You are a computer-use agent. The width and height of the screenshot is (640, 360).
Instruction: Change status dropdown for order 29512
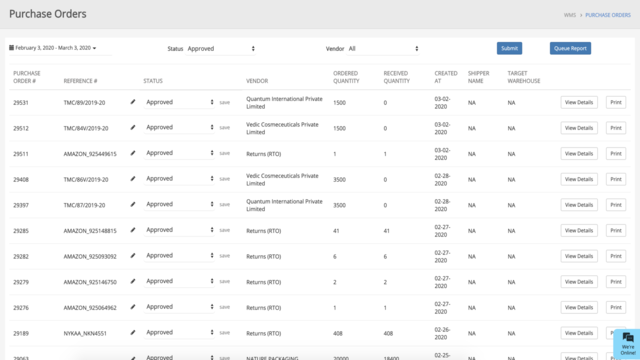pos(179,127)
